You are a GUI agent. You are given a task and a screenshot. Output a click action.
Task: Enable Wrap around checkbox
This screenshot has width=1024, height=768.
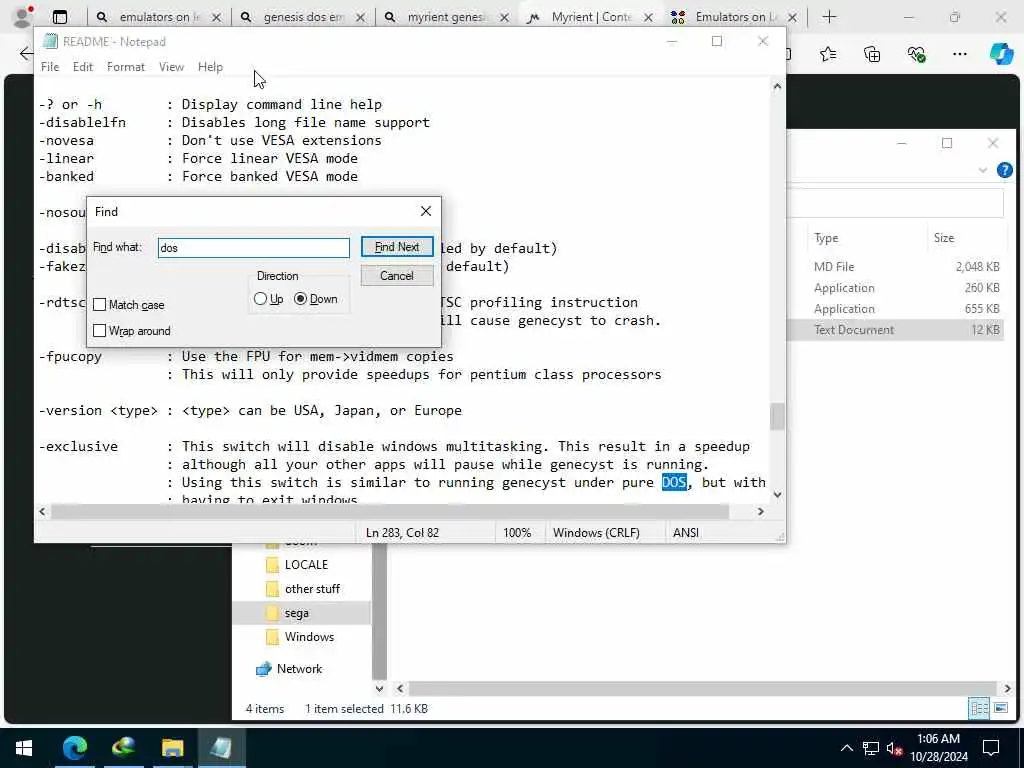pos(99,331)
